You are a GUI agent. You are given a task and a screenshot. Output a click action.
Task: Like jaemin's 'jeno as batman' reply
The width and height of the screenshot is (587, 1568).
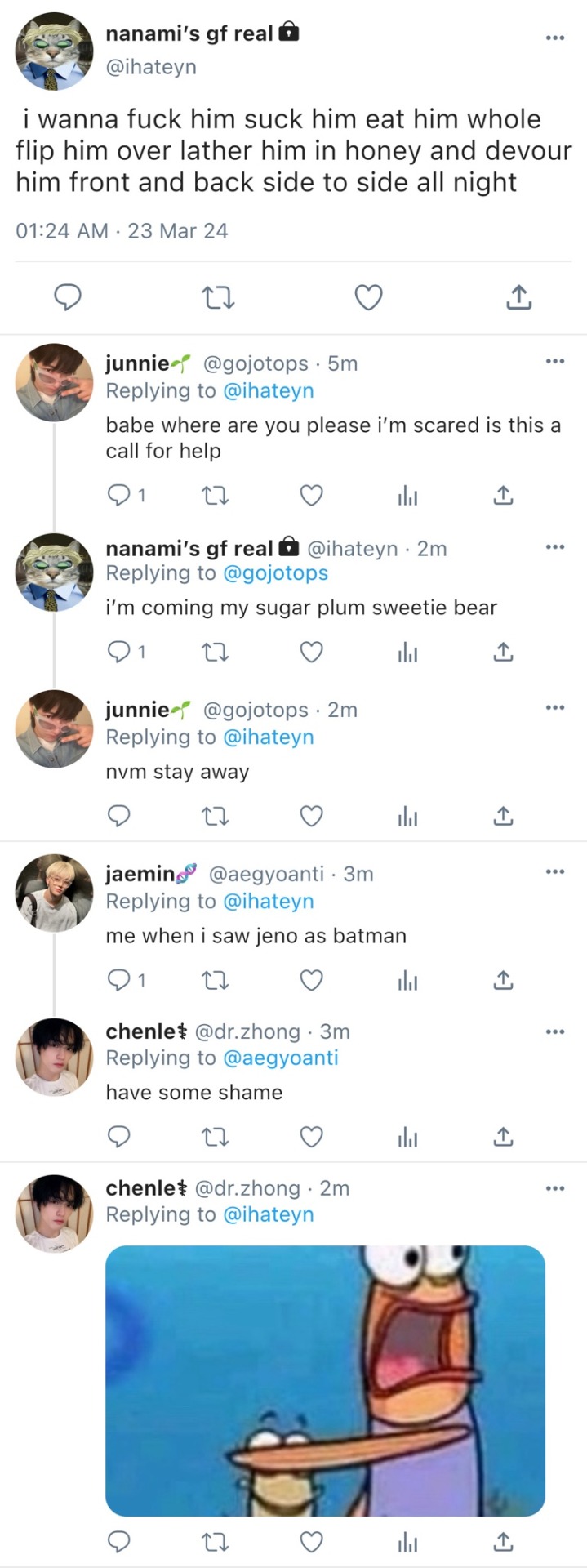point(311,979)
